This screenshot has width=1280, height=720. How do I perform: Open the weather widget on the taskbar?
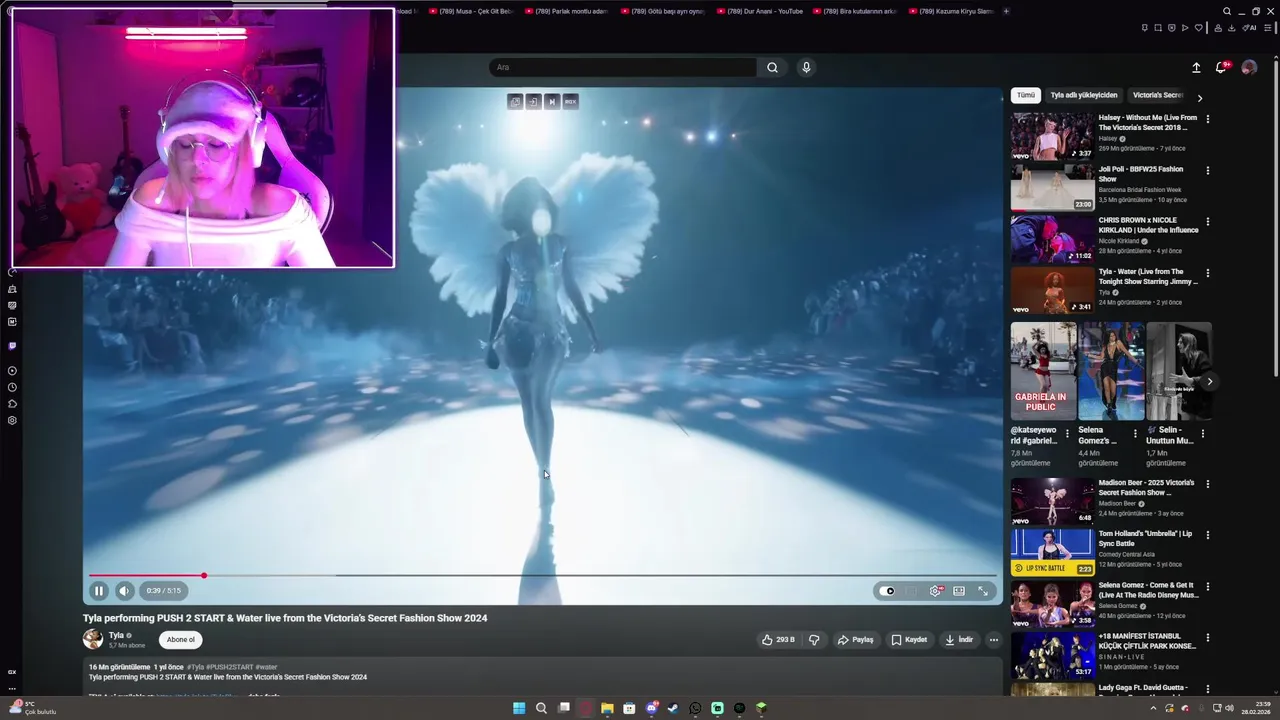(x=32, y=708)
